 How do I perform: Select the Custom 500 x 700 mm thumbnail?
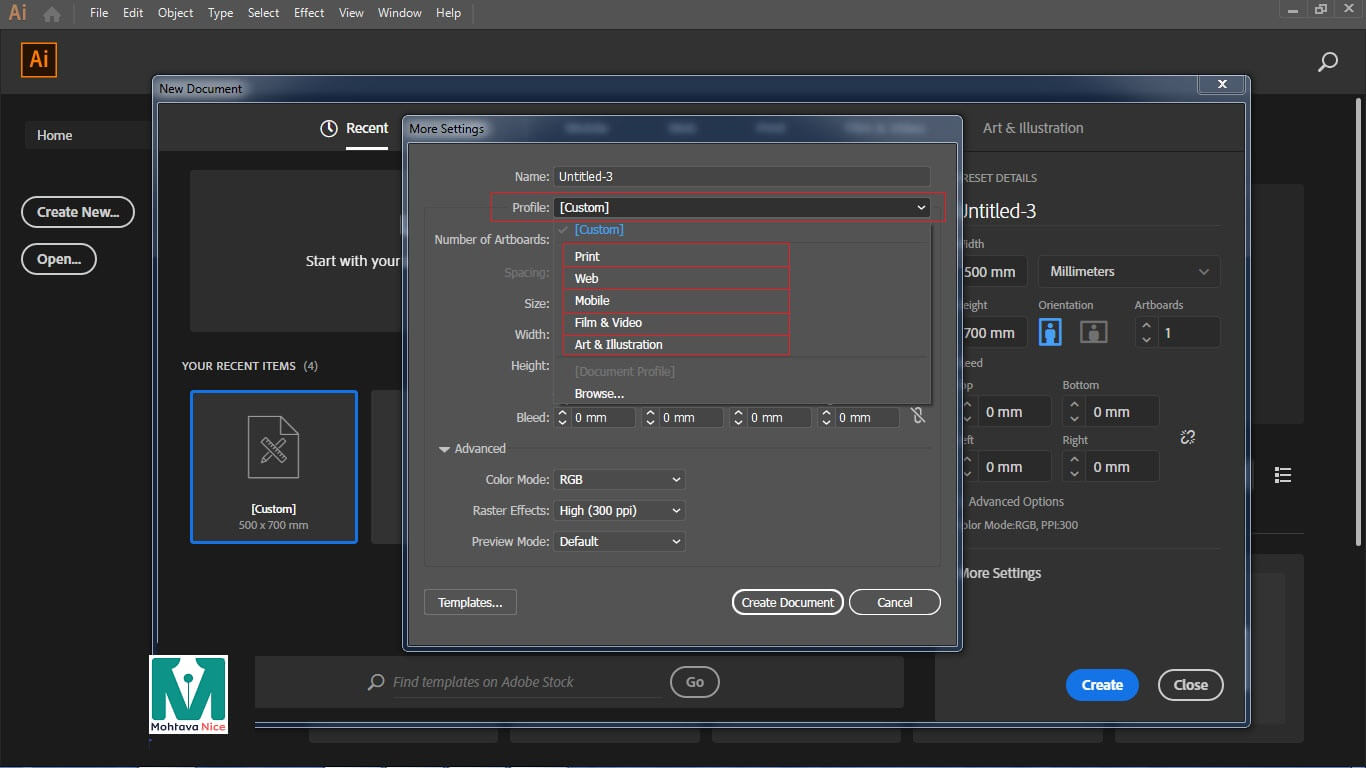pos(274,466)
